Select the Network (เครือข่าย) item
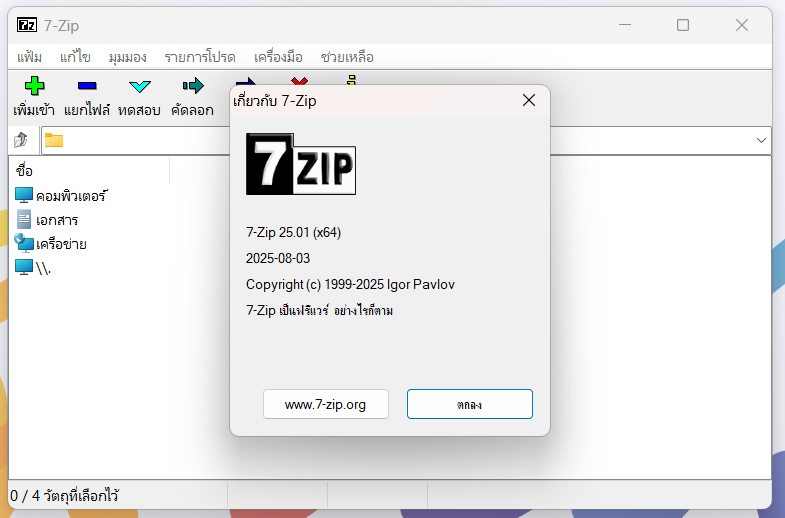785x518 pixels. (60, 243)
